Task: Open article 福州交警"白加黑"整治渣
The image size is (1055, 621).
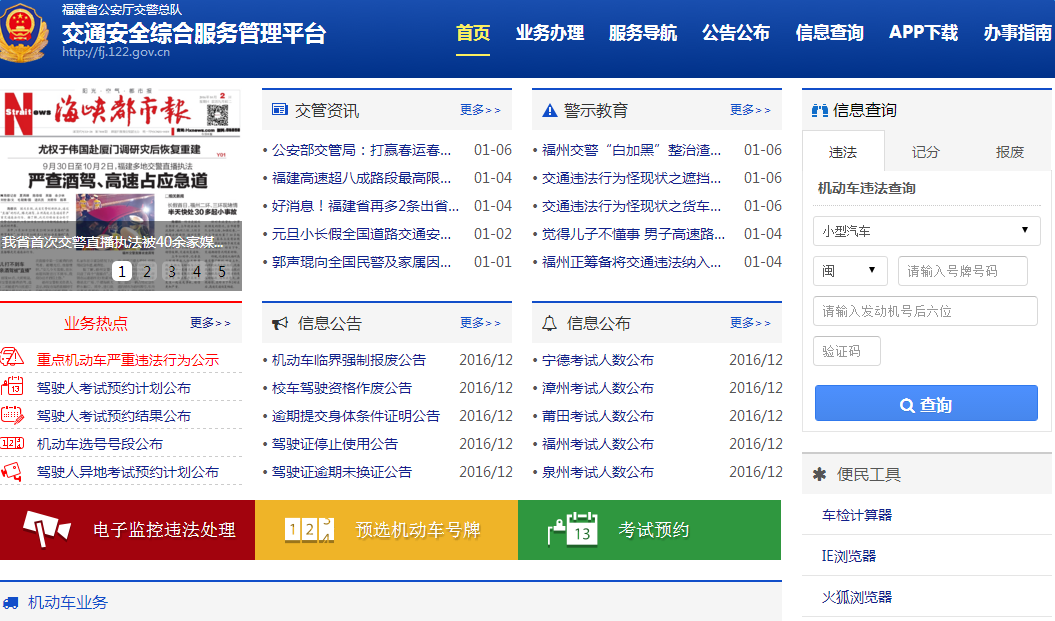Action: [x=631, y=150]
